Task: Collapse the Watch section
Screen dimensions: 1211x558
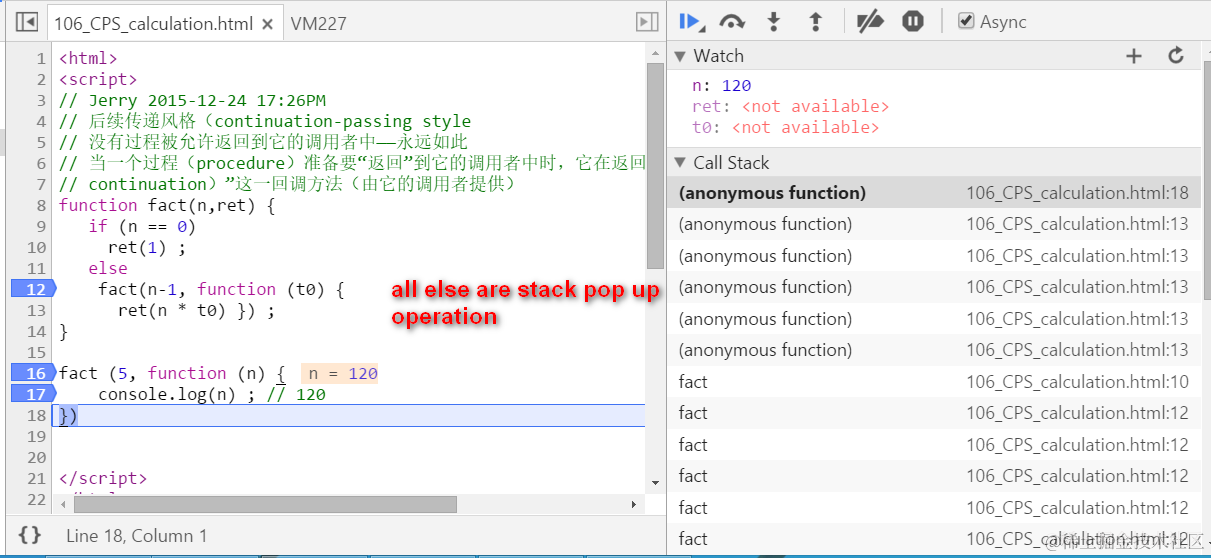Action: (x=680, y=56)
